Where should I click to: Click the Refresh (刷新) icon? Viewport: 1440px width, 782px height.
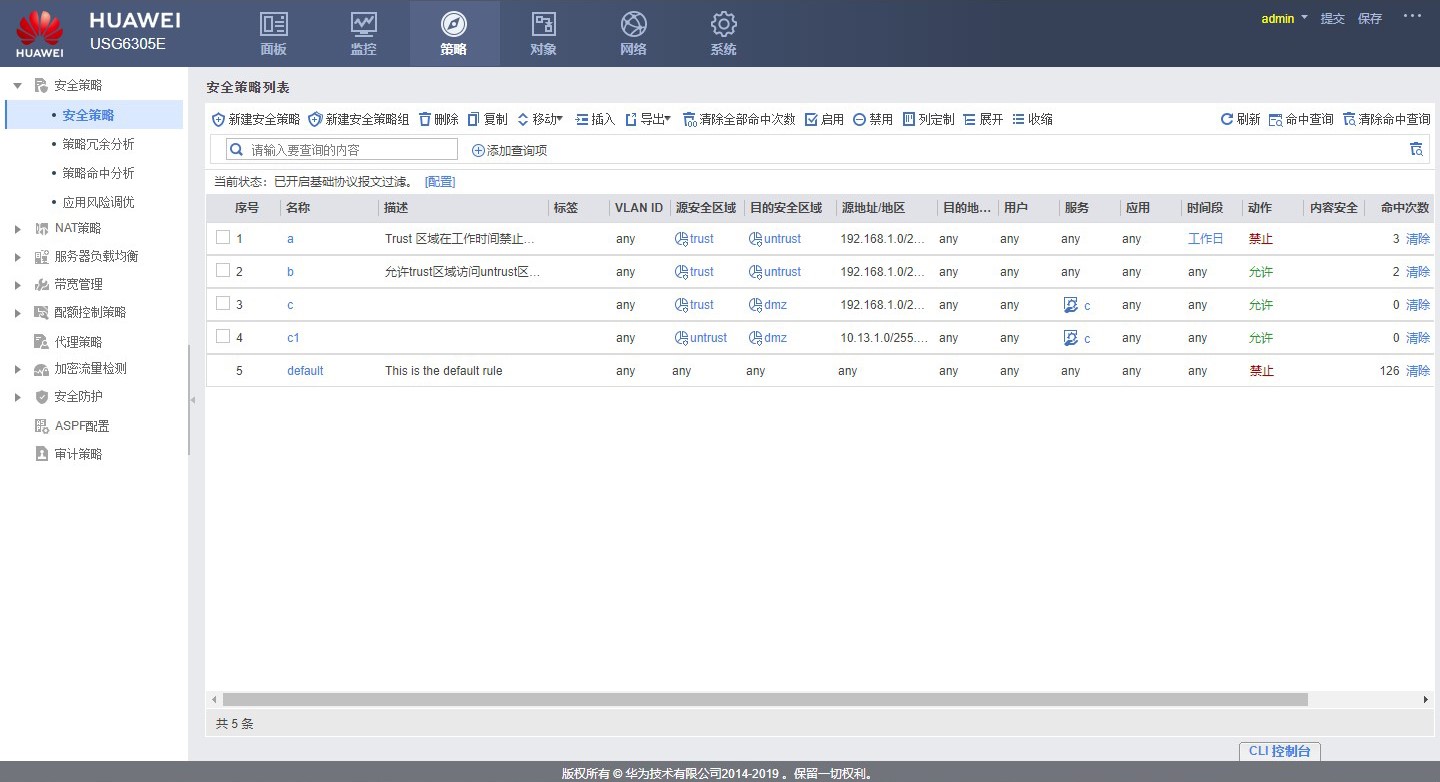(1227, 119)
